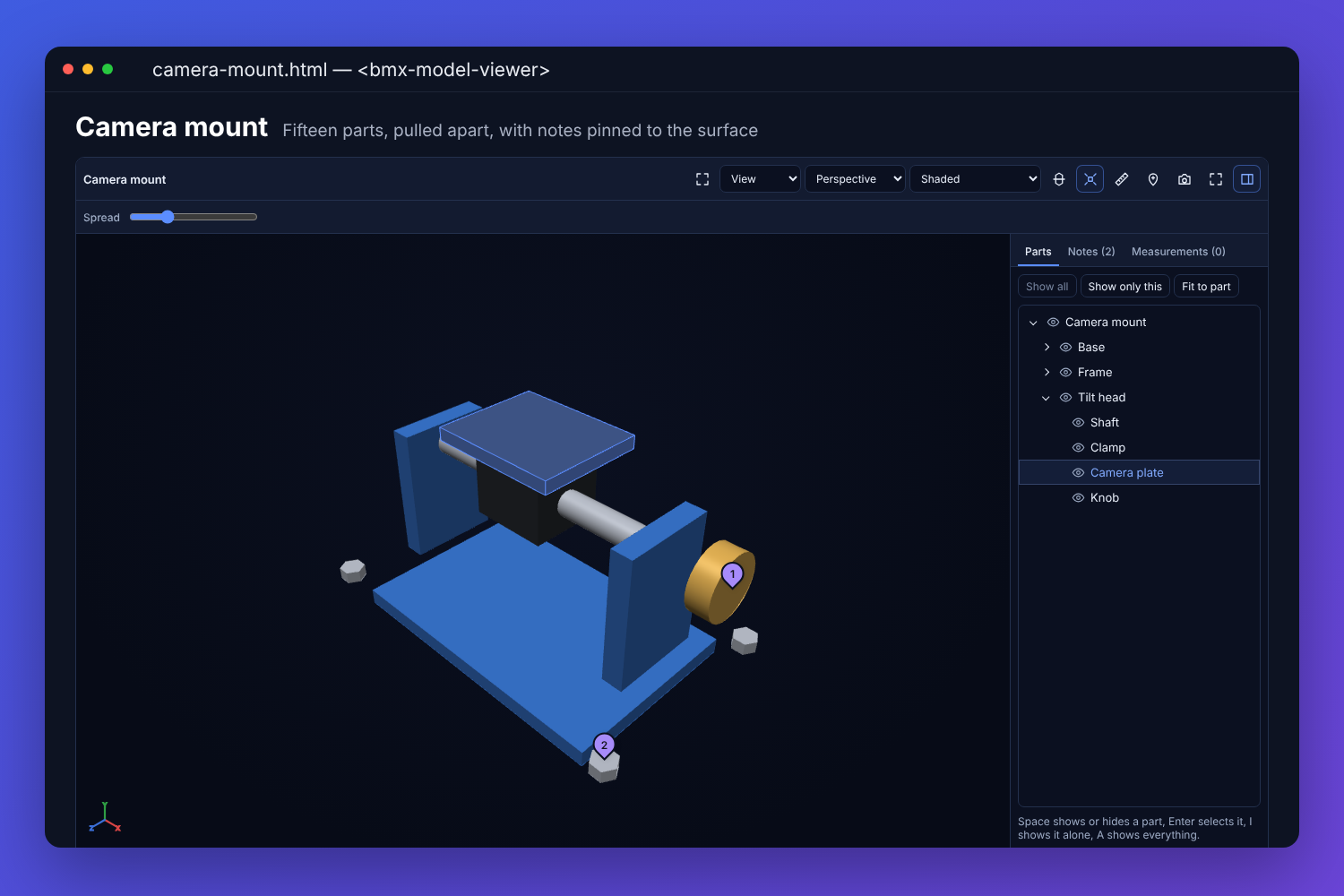Open note pin 1 on the knob

point(732,575)
